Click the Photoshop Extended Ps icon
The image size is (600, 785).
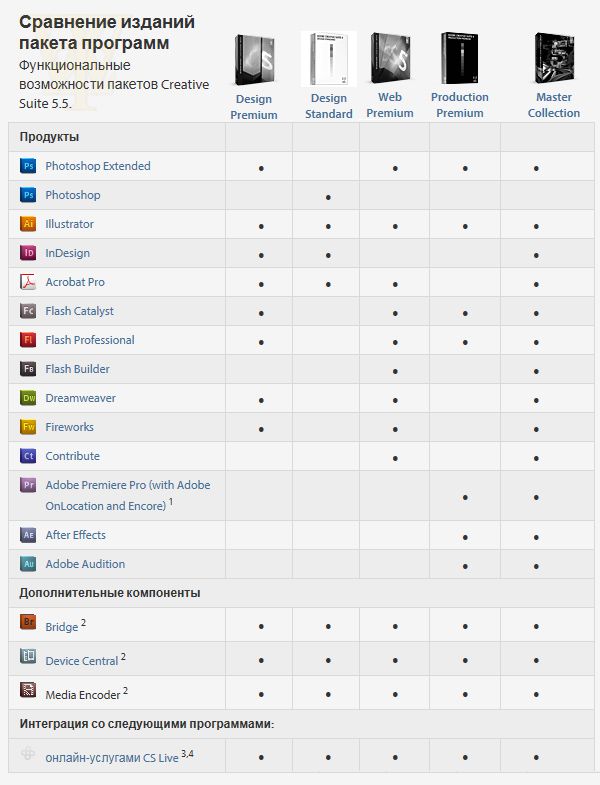pos(28,166)
